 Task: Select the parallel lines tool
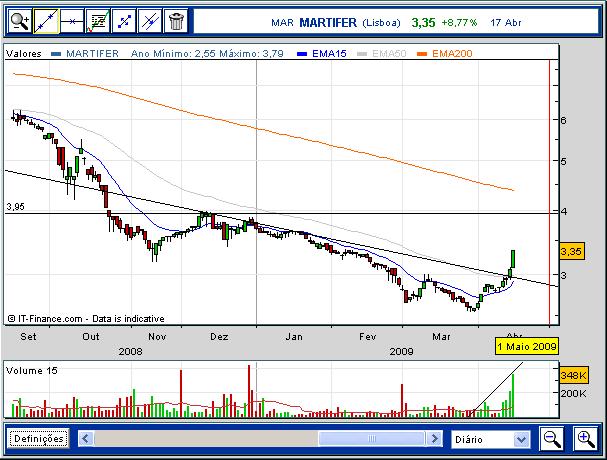coord(150,21)
